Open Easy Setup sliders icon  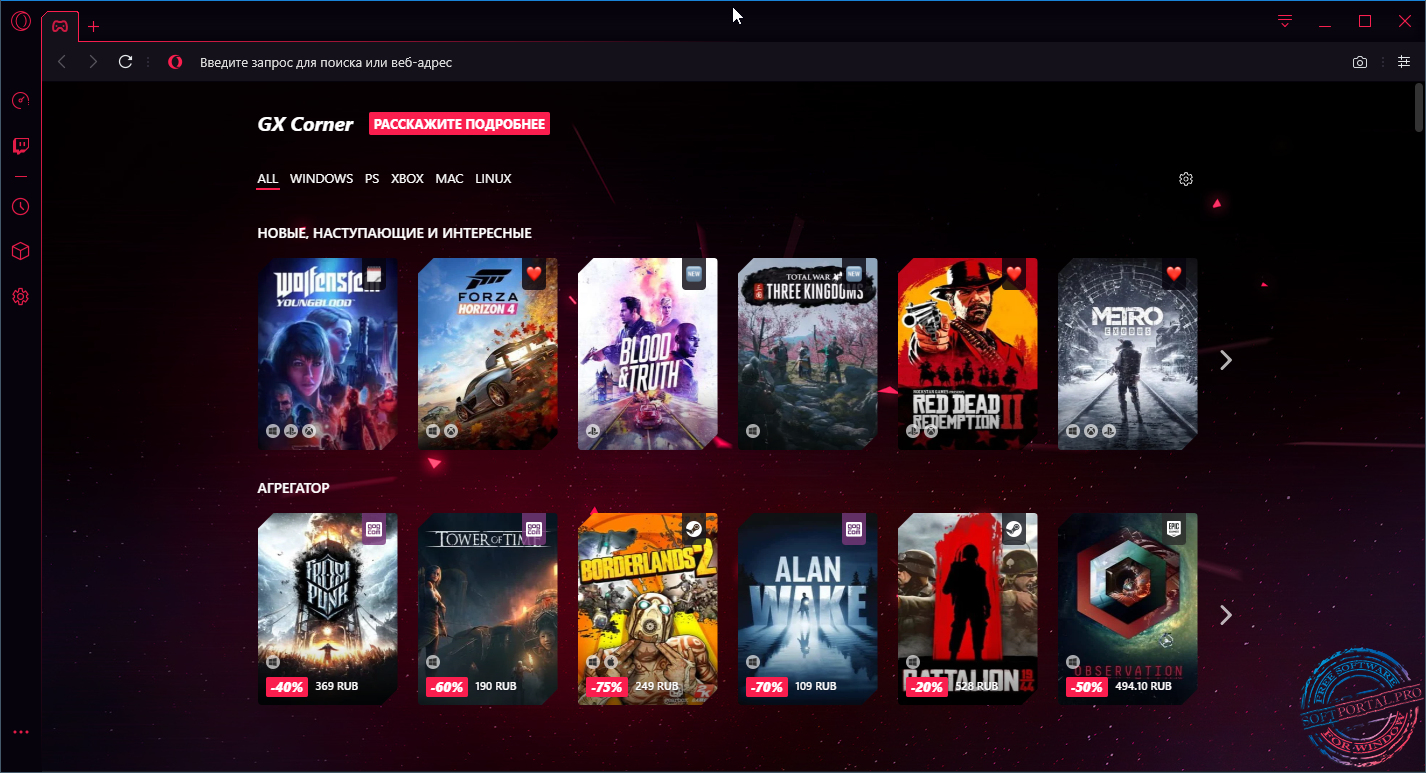[1404, 62]
